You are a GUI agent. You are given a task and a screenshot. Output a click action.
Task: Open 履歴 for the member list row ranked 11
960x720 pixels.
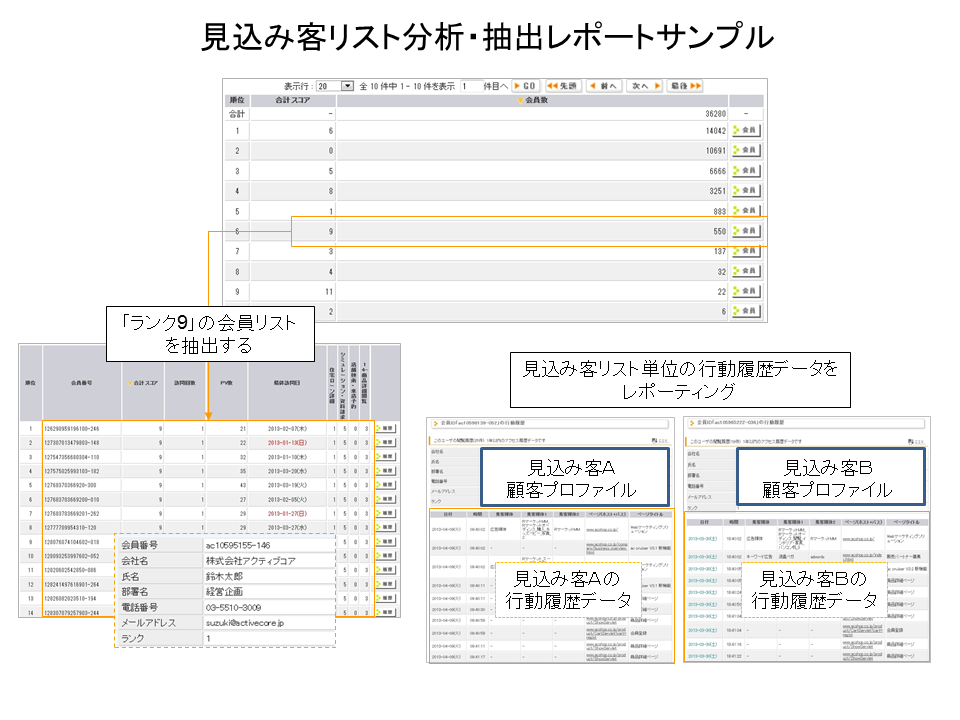pos(386,570)
